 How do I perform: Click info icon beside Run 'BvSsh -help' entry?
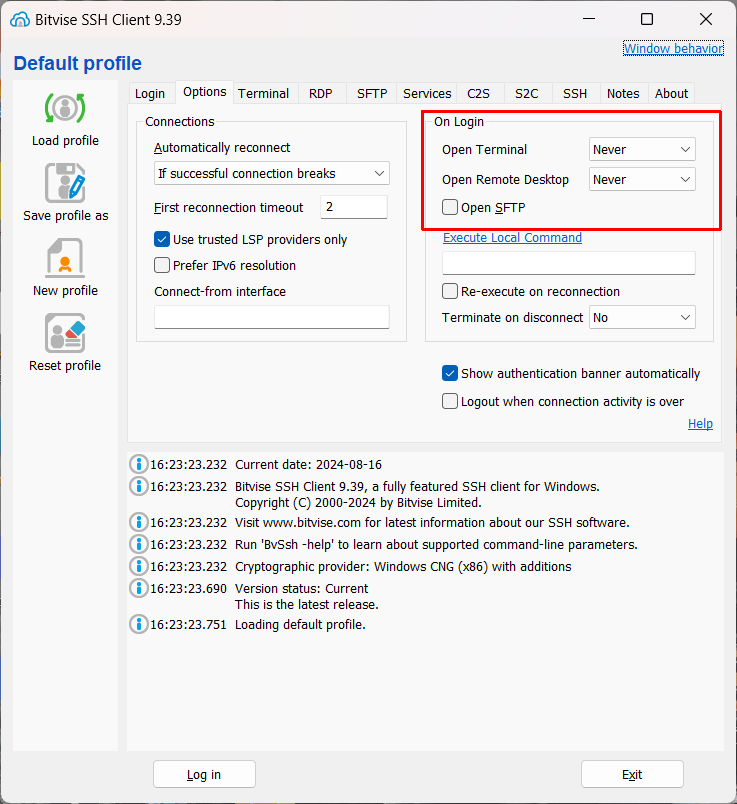click(x=138, y=544)
